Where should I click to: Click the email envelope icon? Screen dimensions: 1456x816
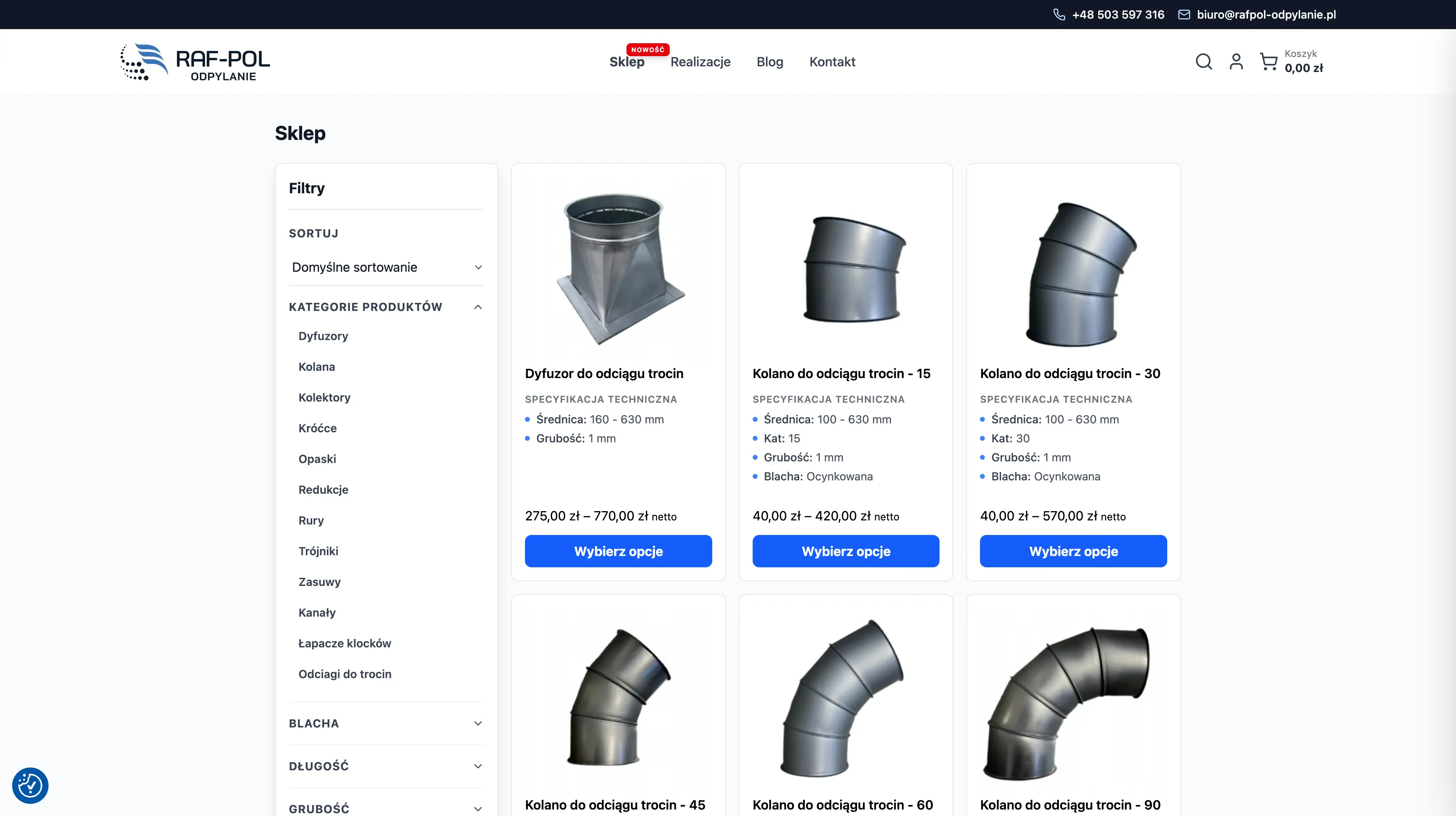coord(1183,15)
